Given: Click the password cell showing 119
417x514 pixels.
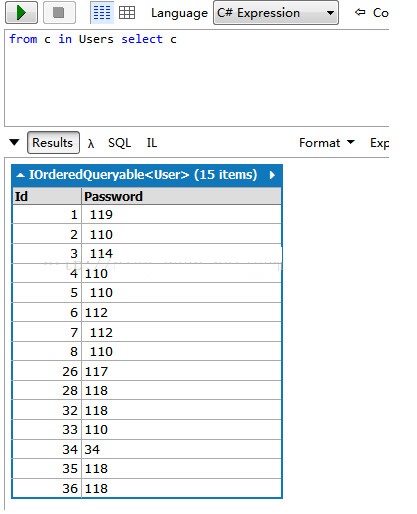Looking at the screenshot, I should 181,214.
